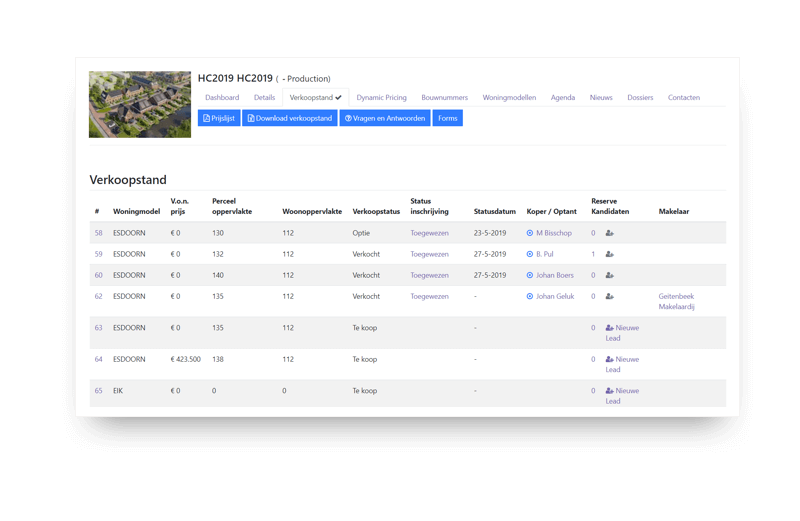Image resolution: width=800 pixels, height=521 pixels.
Task: Open the Agenda tab
Action: [x=563, y=97]
